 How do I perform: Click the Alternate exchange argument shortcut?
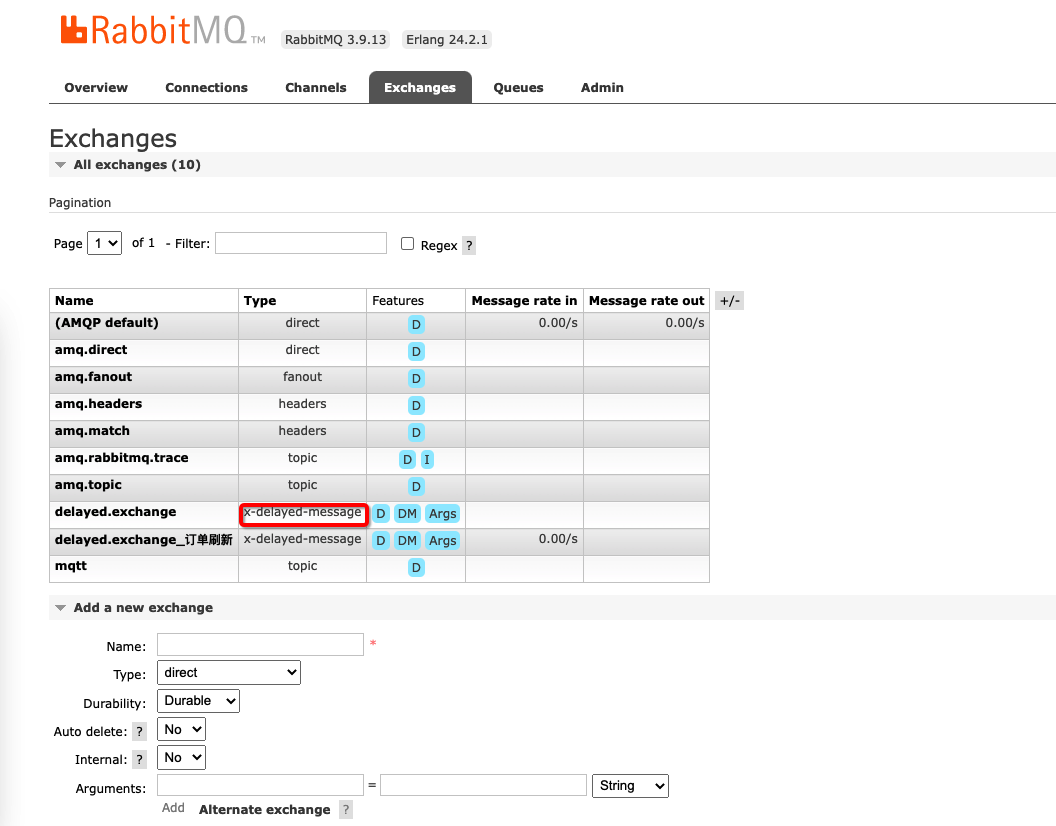point(265,810)
